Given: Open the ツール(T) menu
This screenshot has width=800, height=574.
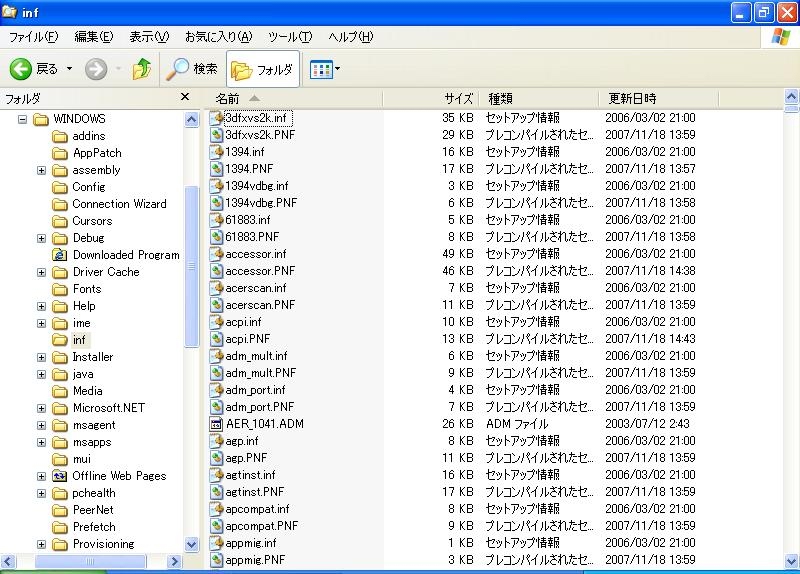Looking at the screenshot, I should [290, 37].
